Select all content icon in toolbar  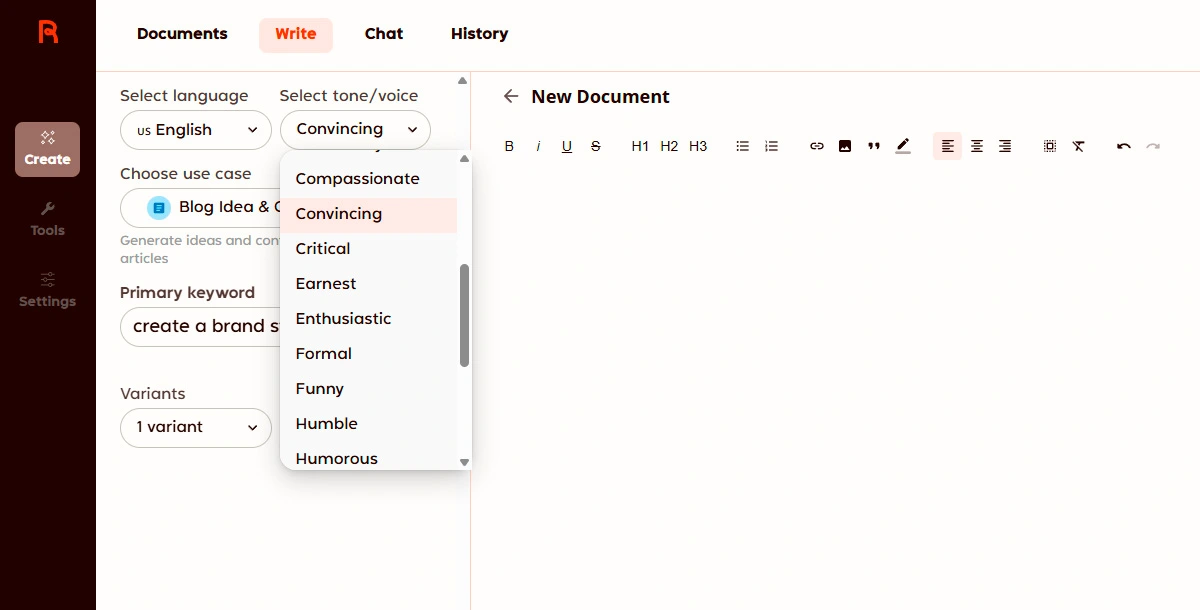coord(1050,146)
